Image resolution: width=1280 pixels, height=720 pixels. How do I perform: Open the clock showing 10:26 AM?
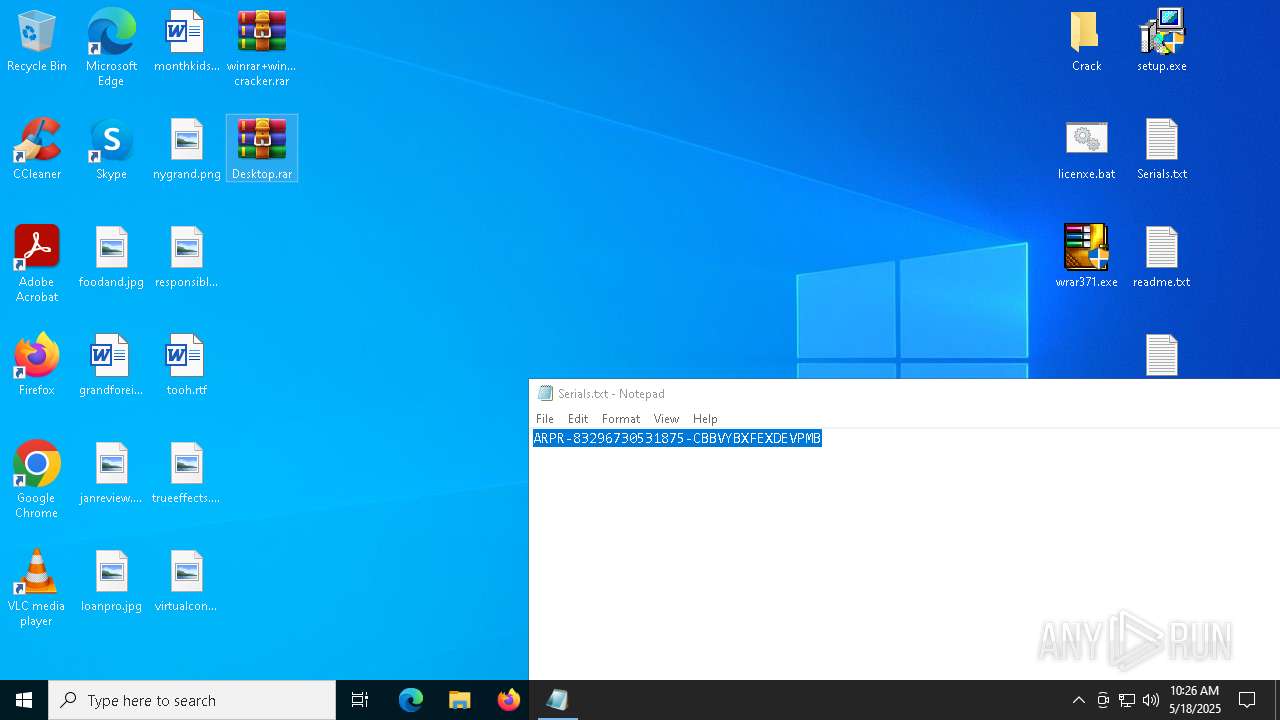click(x=1195, y=700)
